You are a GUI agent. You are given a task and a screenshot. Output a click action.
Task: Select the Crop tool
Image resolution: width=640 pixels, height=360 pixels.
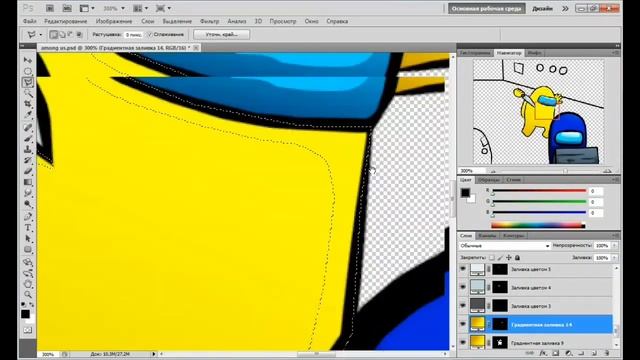(x=28, y=104)
